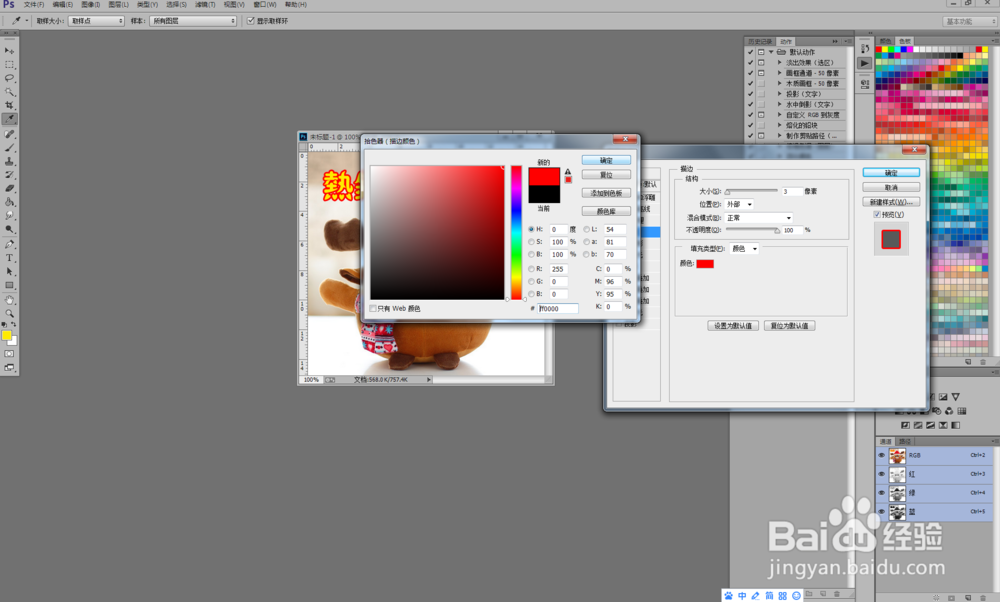Open Color Libraries button
Viewport: 1000px width, 602px height.
[x=606, y=211]
